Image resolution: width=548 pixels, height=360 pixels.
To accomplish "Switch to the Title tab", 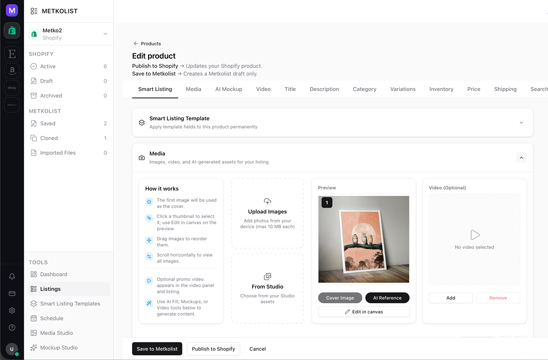I will click(x=290, y=89).
